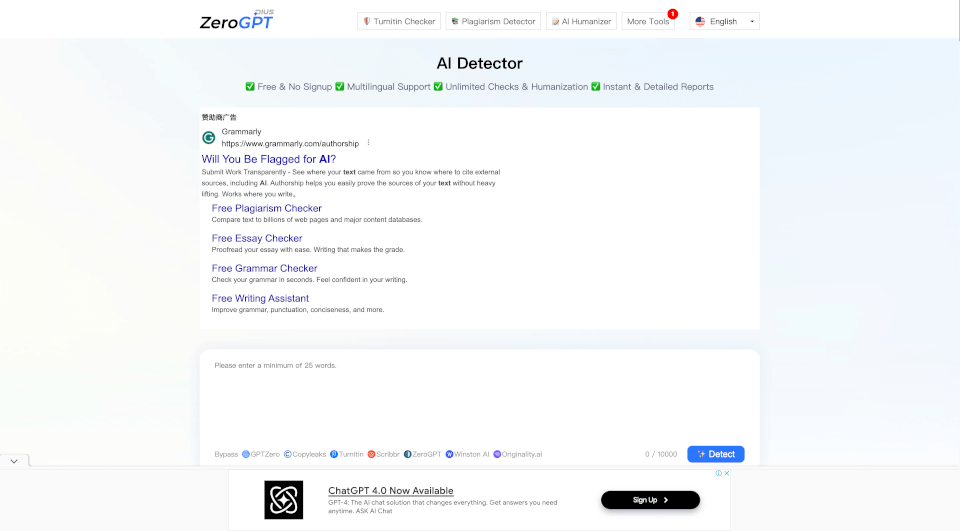The image size is (960, 531).
Task: Open the Turnitin Checker tool
Action: pos(399,21)
